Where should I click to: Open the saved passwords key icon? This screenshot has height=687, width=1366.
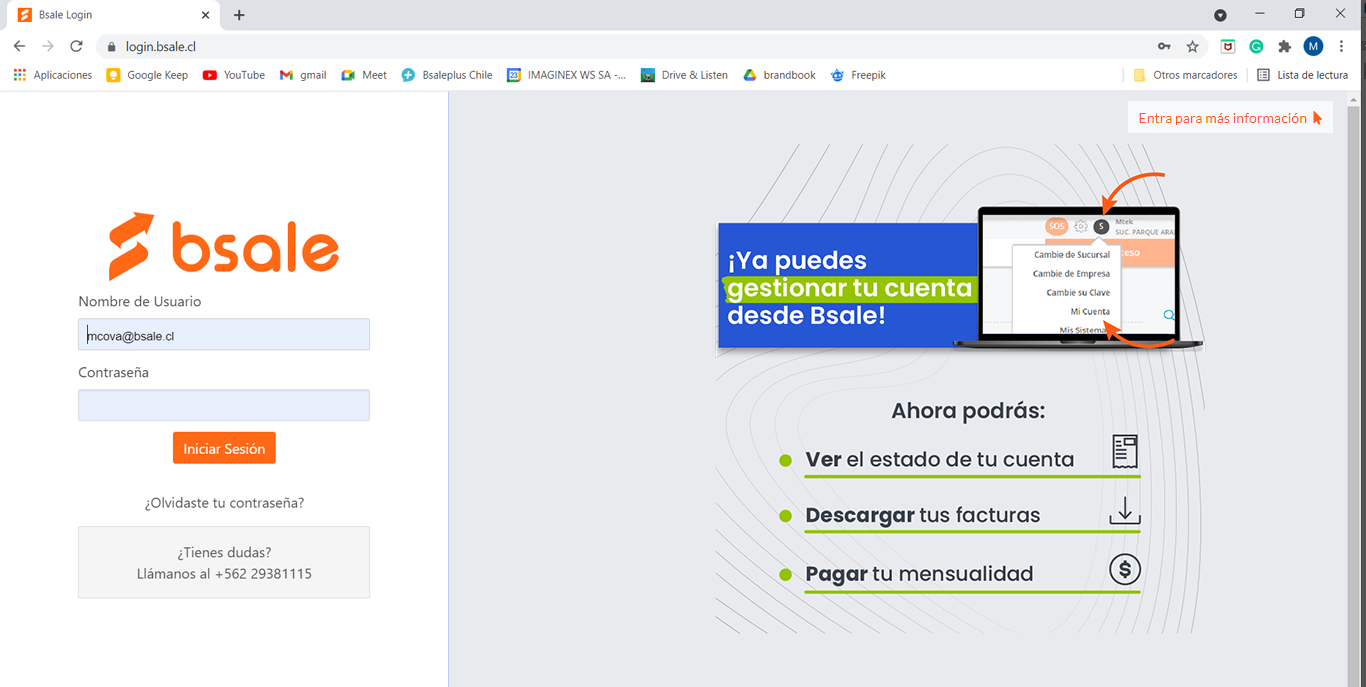(1164, 47)
